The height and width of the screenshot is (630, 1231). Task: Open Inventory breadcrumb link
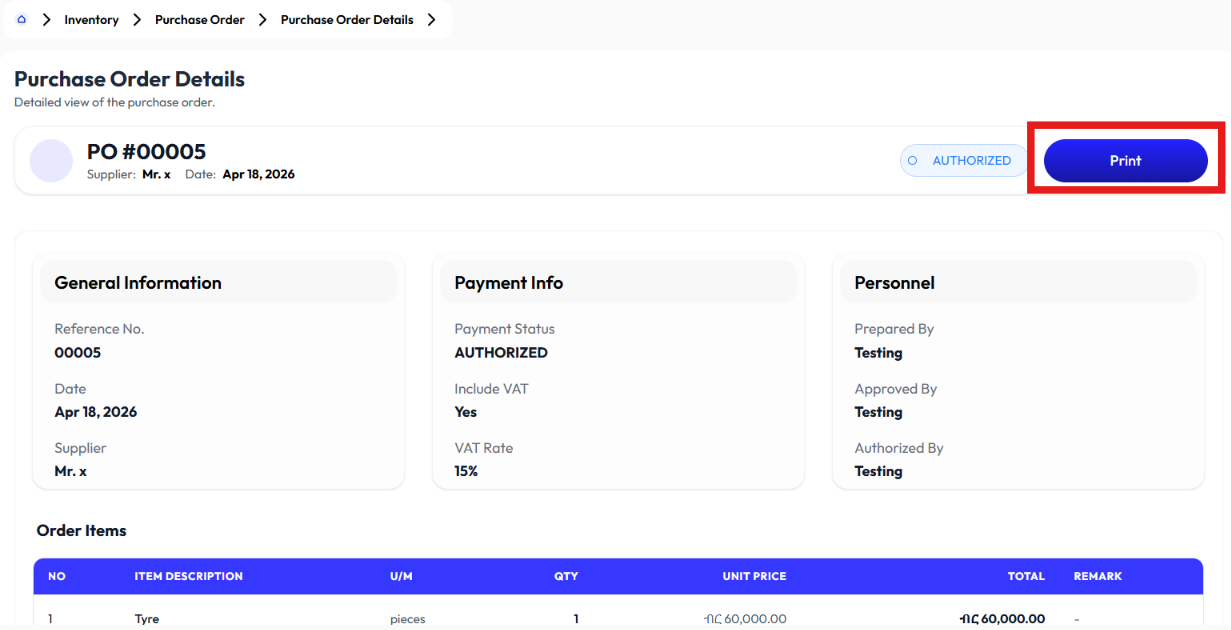point(91,20)
